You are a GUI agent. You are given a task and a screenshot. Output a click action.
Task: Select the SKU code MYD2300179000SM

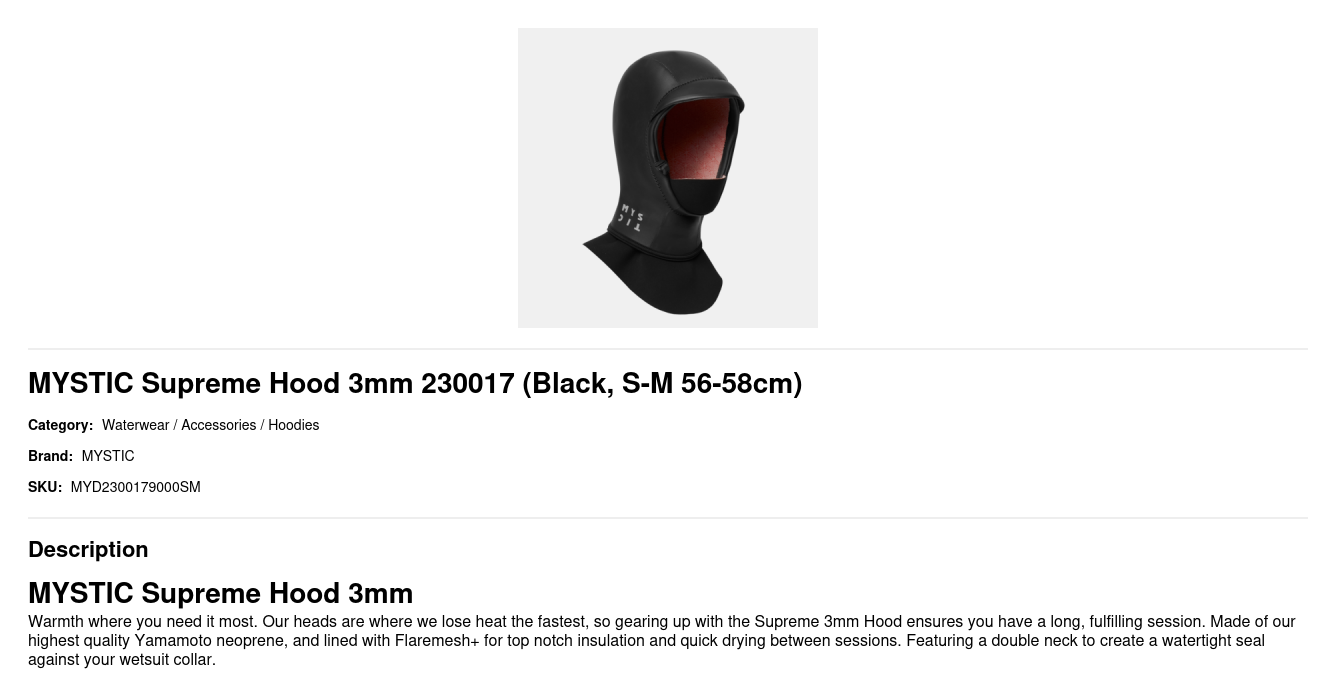[x=135, y=487]
